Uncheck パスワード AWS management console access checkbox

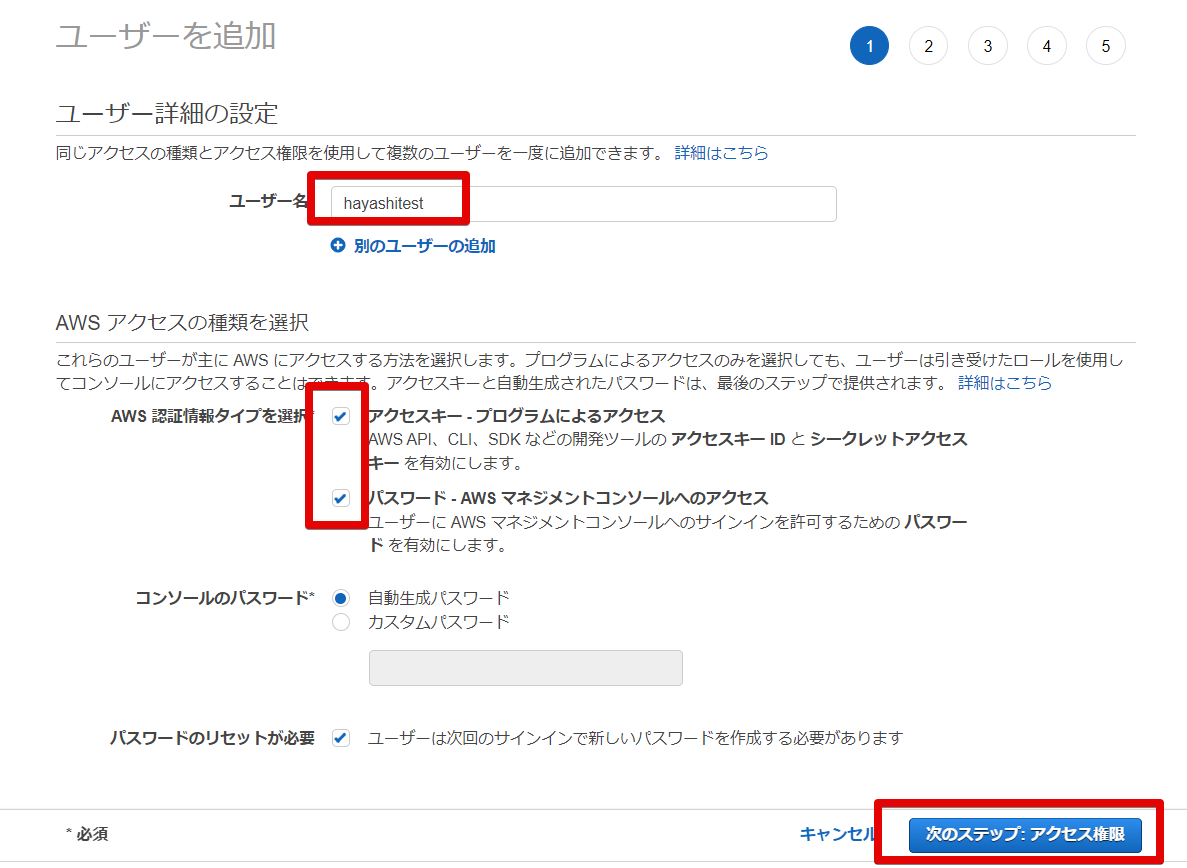(x=341, y=498)
